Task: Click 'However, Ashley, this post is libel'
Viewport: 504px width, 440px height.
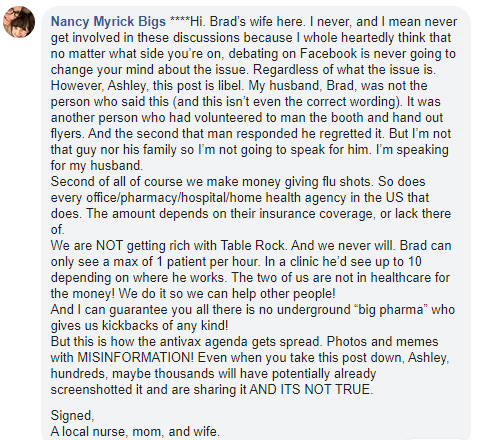Action: (147, 86)
